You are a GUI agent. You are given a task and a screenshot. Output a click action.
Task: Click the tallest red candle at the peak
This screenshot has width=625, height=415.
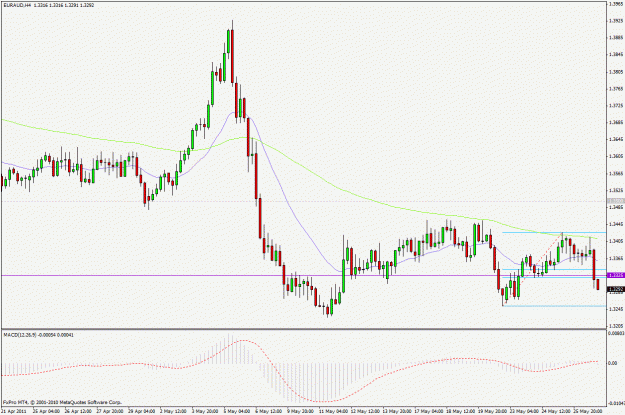pyautogui.click(x=232, y=56)
